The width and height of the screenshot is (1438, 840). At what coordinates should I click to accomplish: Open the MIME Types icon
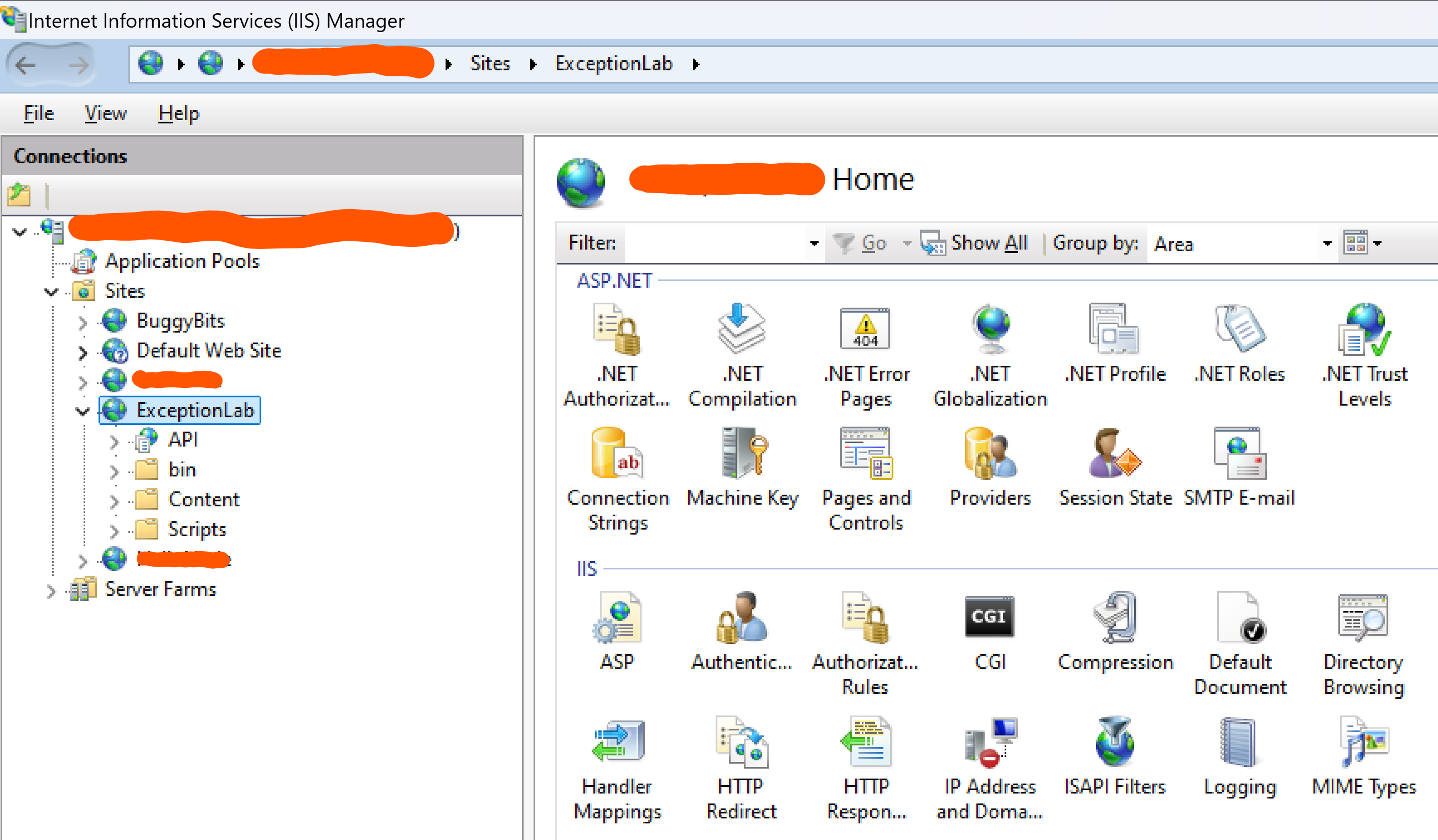coord(1364,742)
